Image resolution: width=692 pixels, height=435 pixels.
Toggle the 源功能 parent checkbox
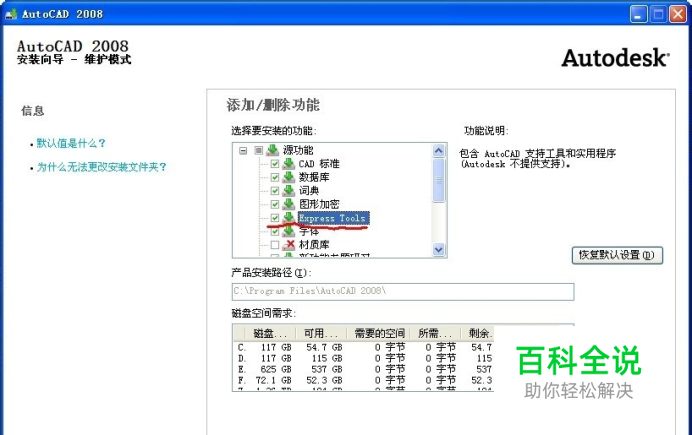point(259,150)
